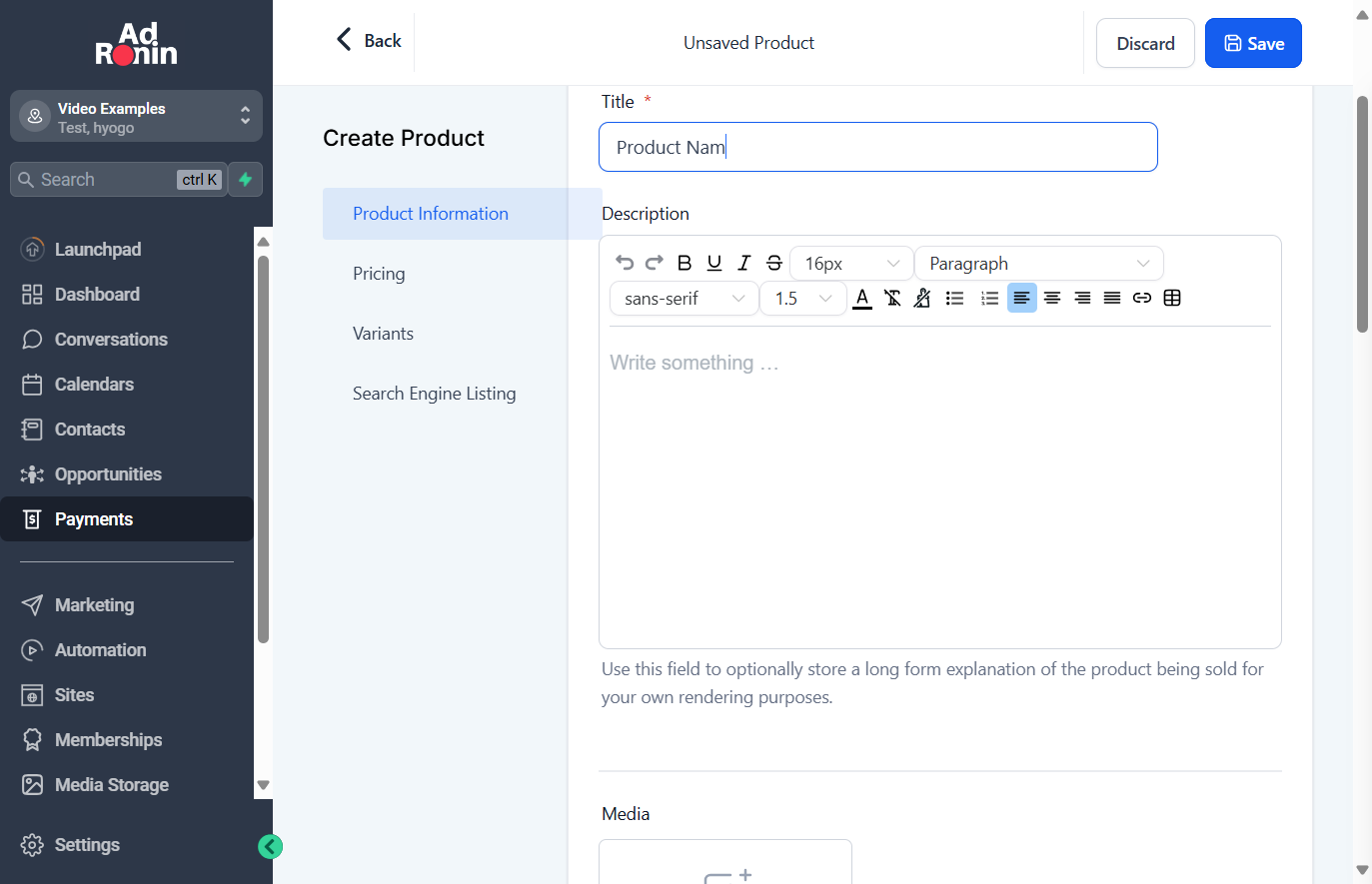Save the unsaved product
Image resolution: width=1372 pixels, height=884 pixels.
[1253, 43]
